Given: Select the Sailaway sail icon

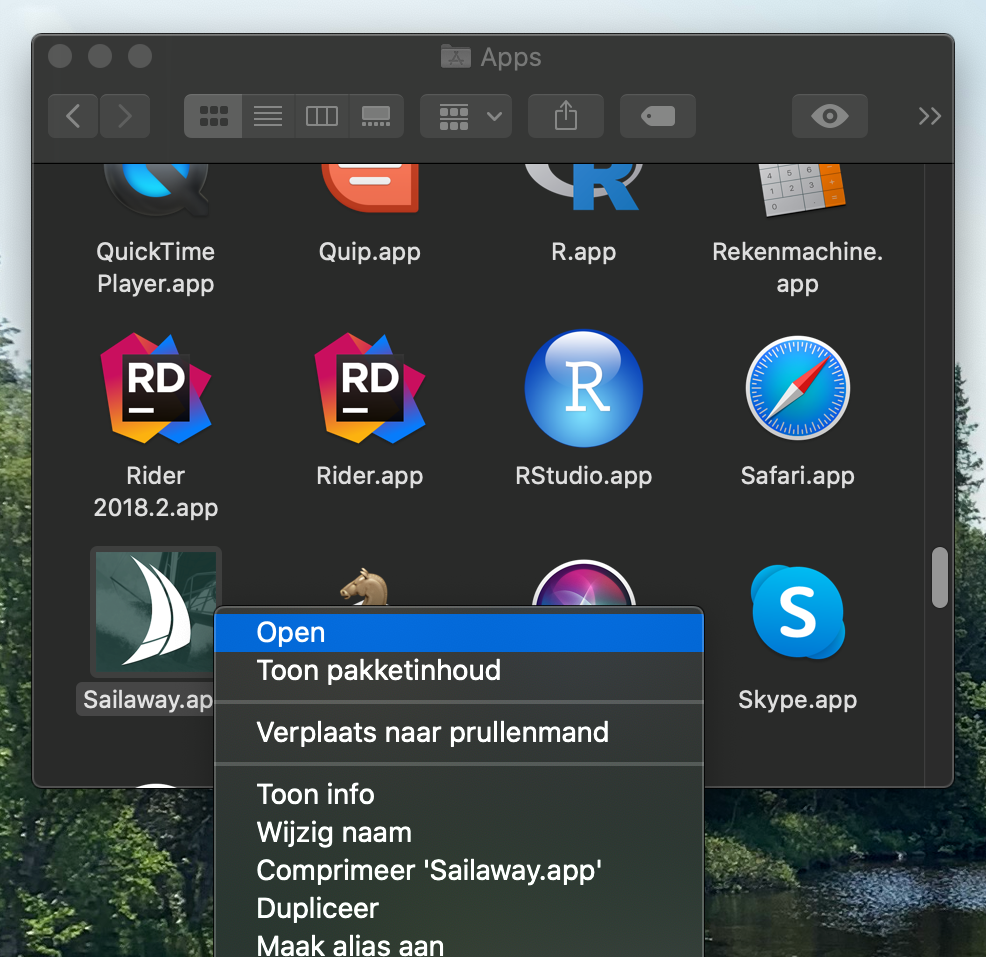Looking at the screenshot, I should [x=156, y=611].
